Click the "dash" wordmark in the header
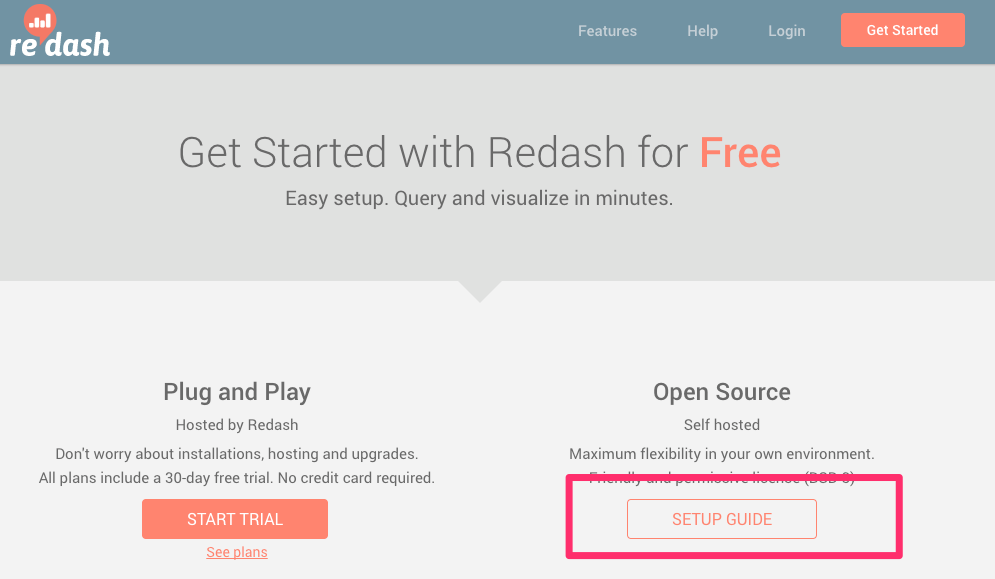Image resolution: width=995 pixels, height=579 pixels. coord(77,44)
